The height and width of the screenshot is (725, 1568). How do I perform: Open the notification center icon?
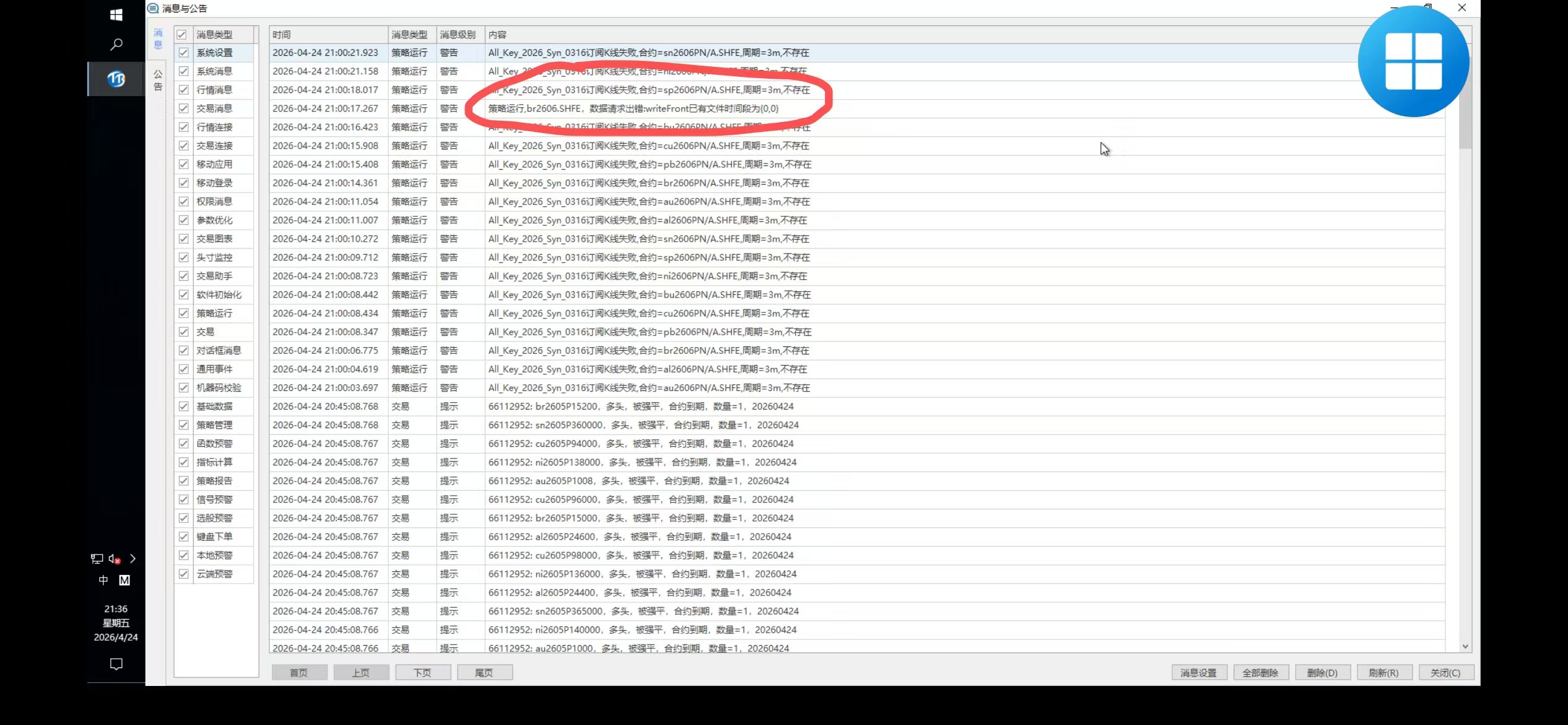point(116,664)
